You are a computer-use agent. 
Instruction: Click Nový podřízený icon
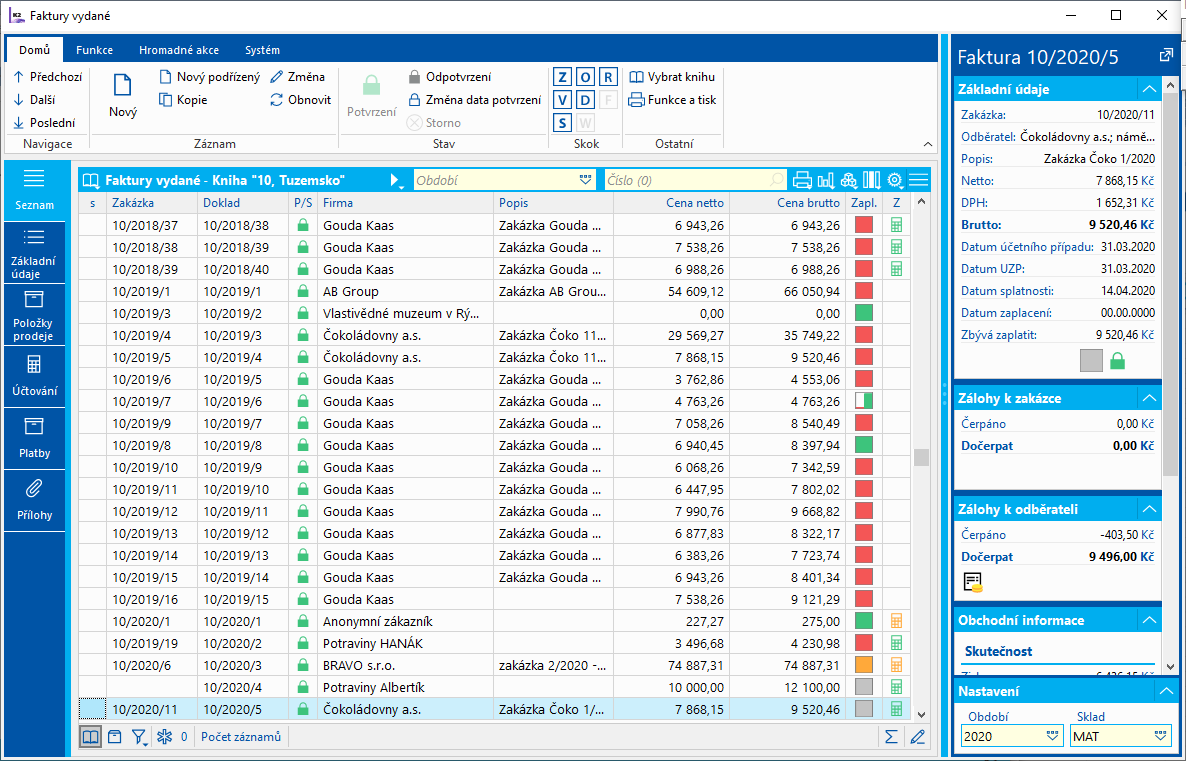(x=166, y=77)
